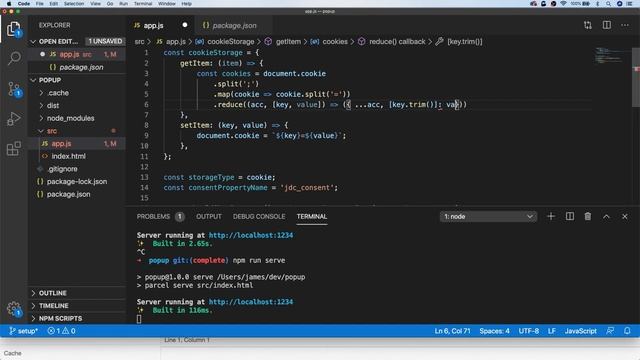Open the File menu
Screen dimensions: 640x360
point(40,4)
